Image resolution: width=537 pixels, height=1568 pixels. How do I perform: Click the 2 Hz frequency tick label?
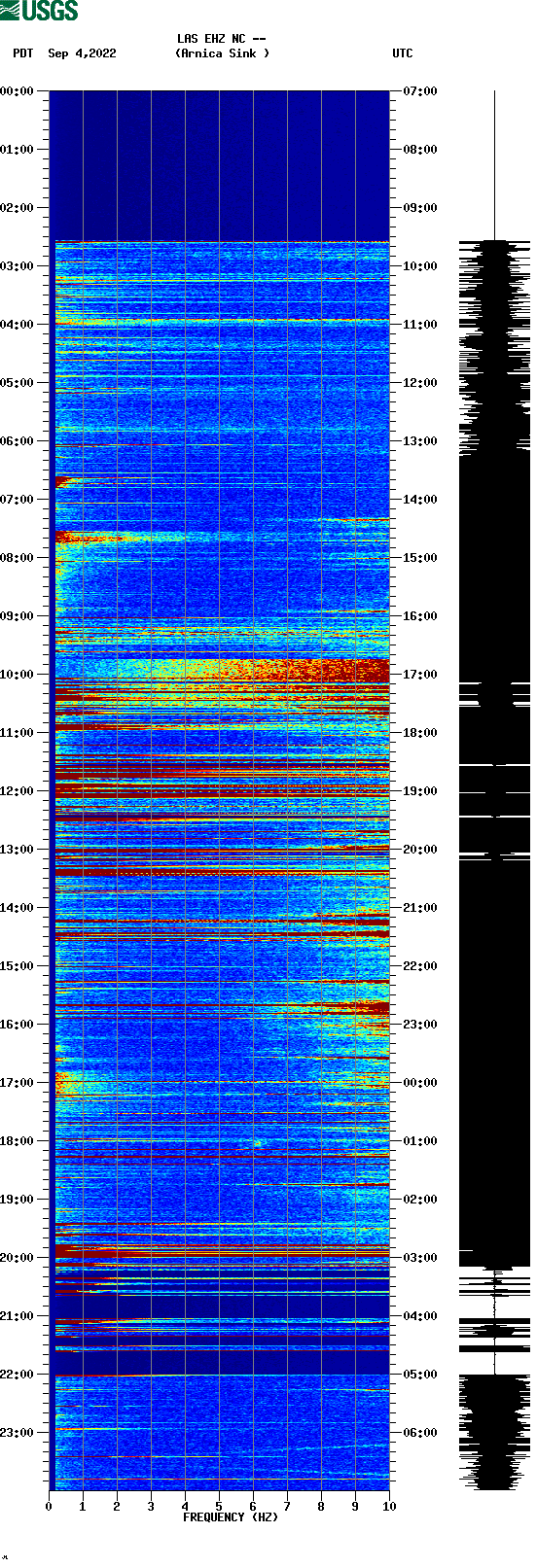click(x=117, y=1507)
